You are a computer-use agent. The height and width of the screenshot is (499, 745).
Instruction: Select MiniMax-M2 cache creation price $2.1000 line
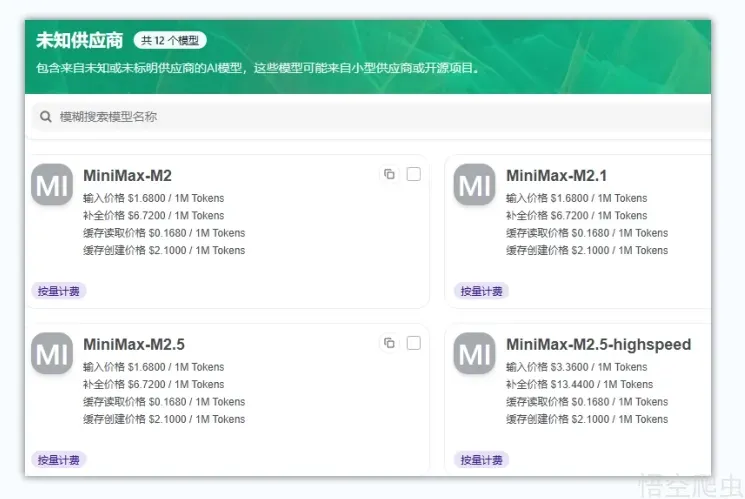pyautogui.click(x=164, y=250)
